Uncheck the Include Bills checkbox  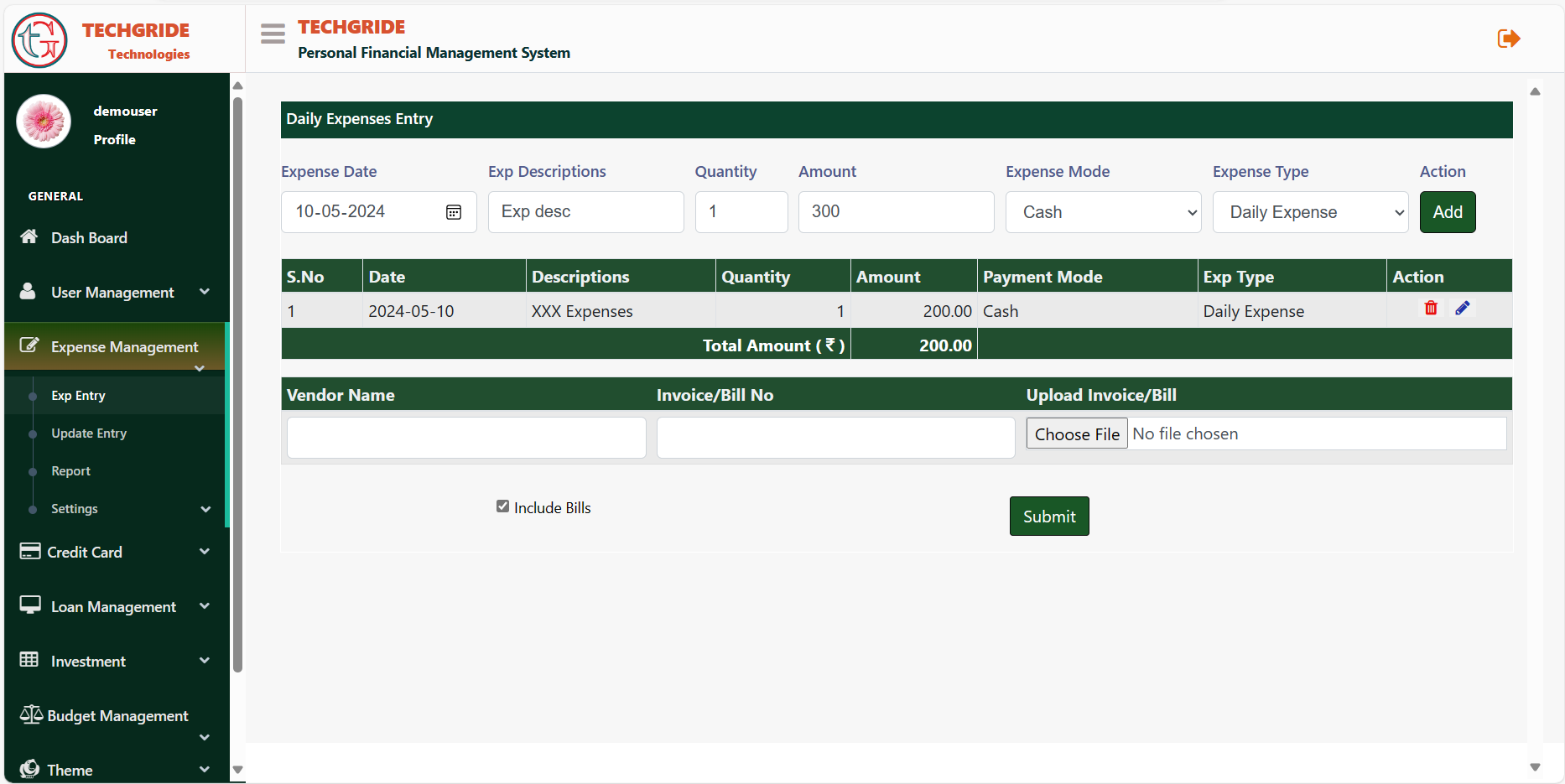[x=502, y=506]
